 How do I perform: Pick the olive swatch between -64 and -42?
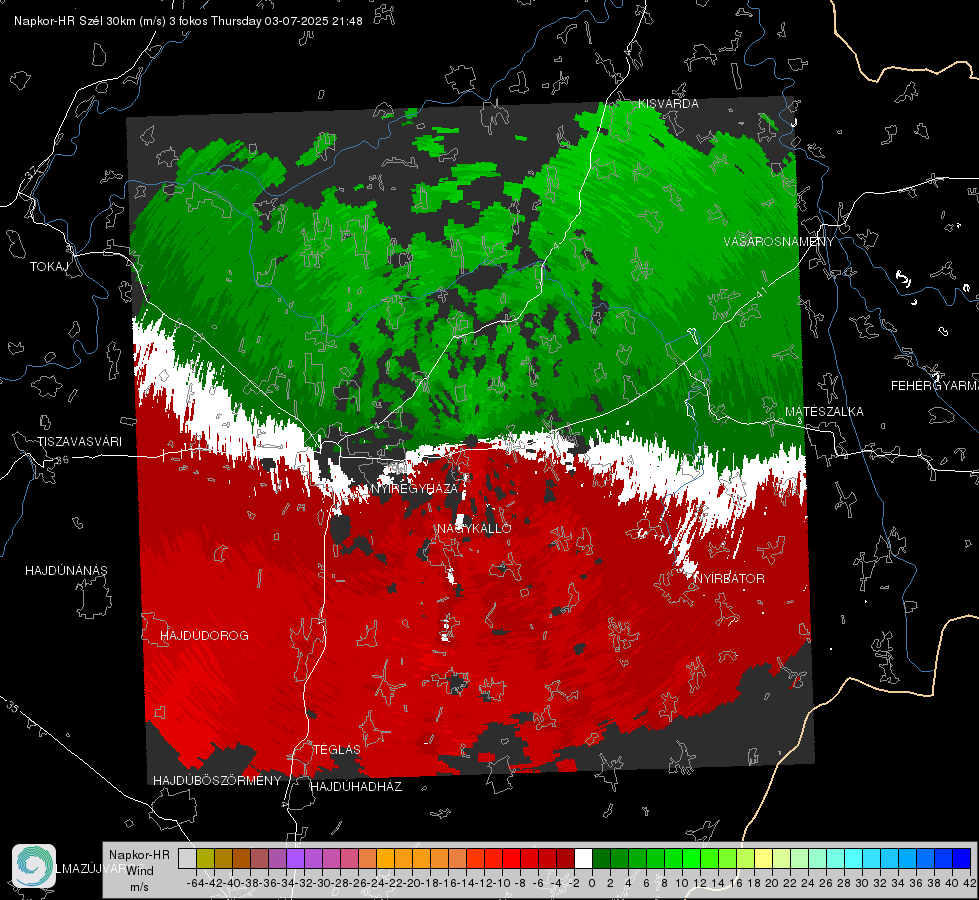205,858
